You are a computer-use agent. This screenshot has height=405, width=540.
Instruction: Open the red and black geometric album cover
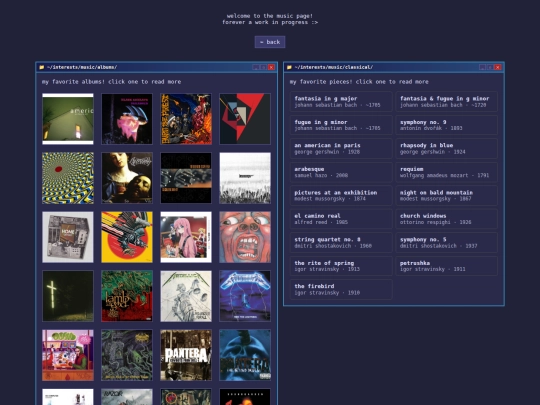245,119
